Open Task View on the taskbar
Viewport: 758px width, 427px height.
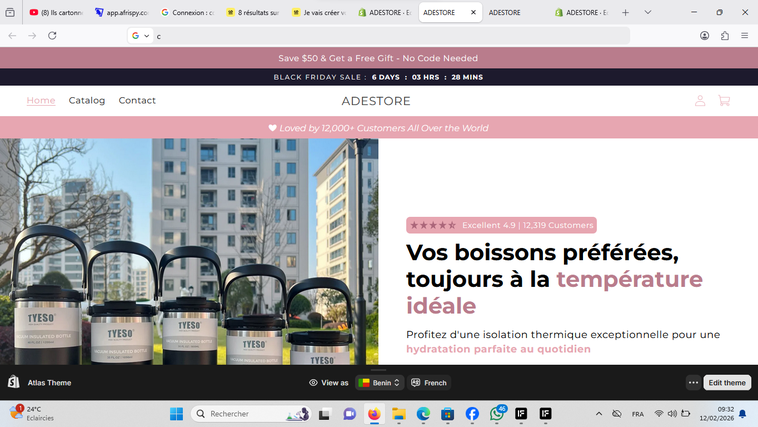pyautogui.click(x=324, y=414)
